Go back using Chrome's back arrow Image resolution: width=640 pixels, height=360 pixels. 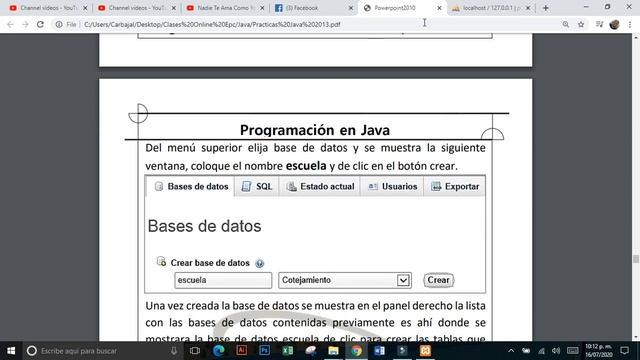(x=10, y=24)
